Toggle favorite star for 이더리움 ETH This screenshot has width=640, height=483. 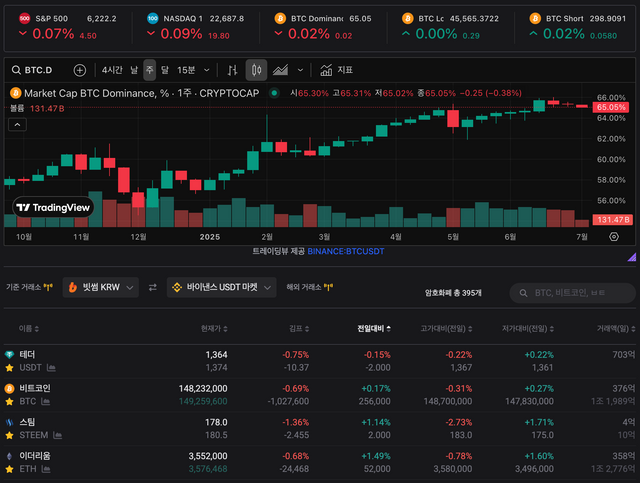point(9,470)
